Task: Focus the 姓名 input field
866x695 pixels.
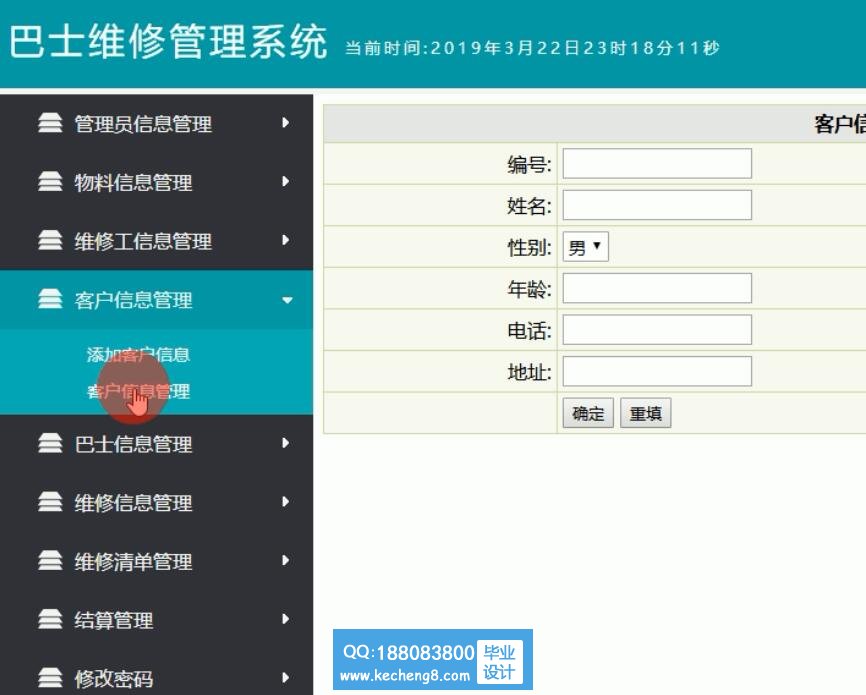Action: click(x=657, y=205)
